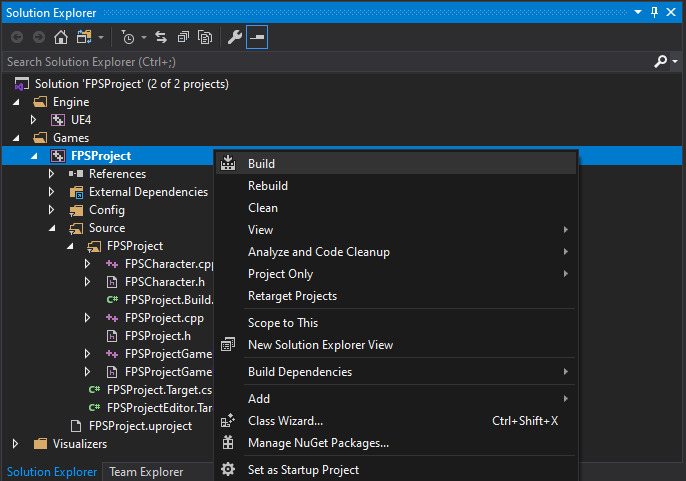Expand the UE4 project node

pyautogui.click(x=33, y=120)
